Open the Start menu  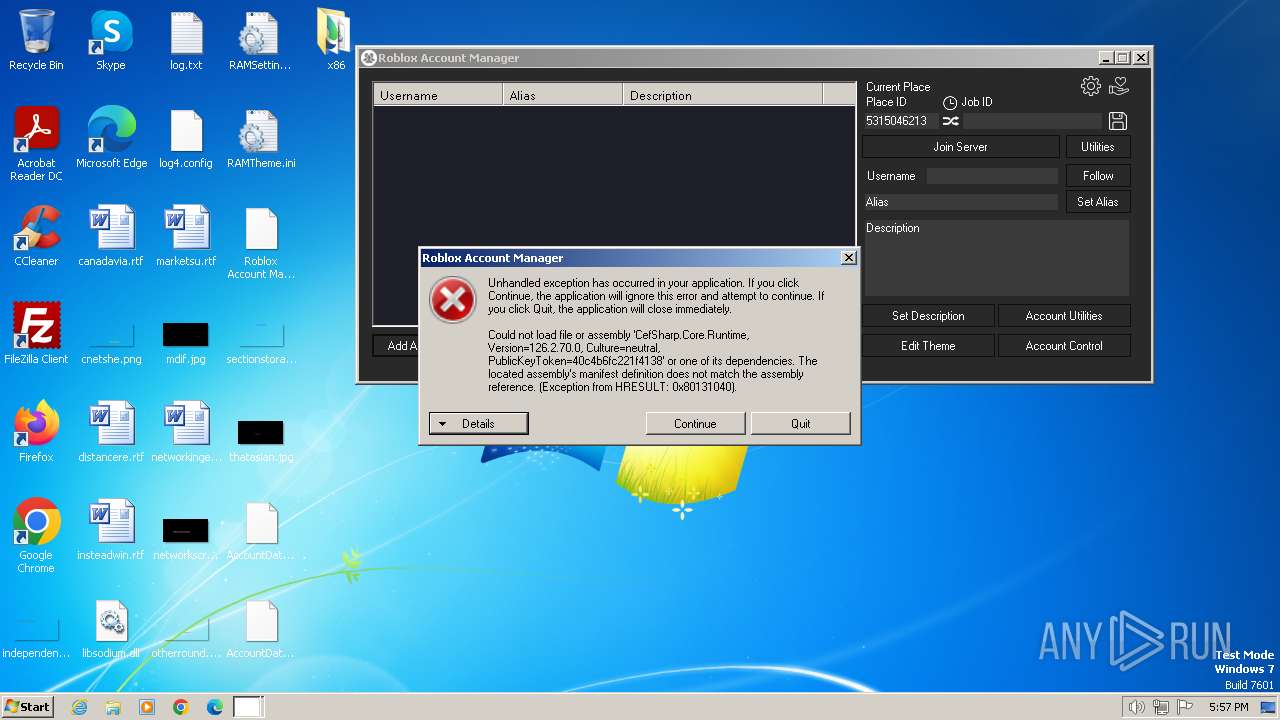pos(28,707)
